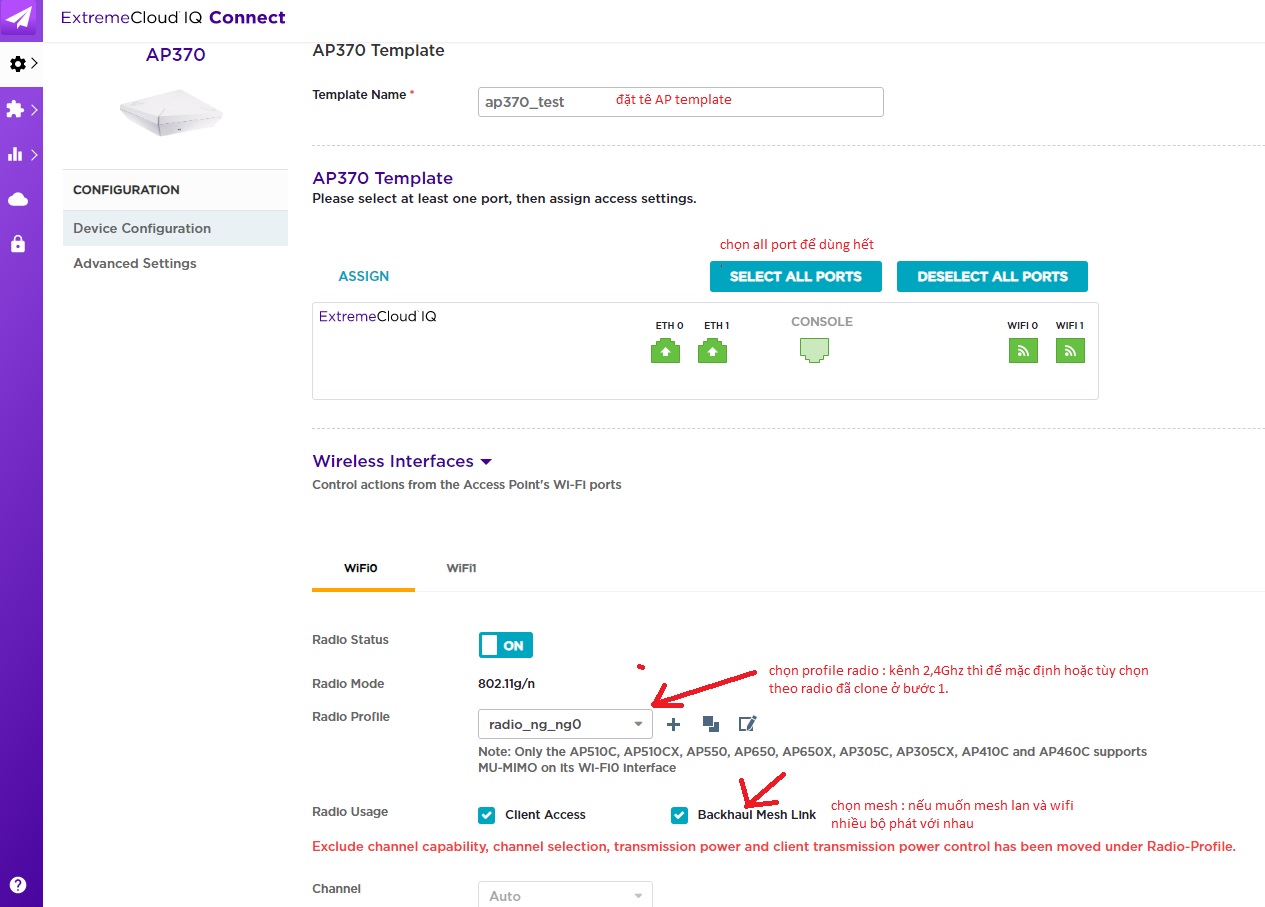
Task: Click the padlock icon in sidebar
Action: click(18, 244)
